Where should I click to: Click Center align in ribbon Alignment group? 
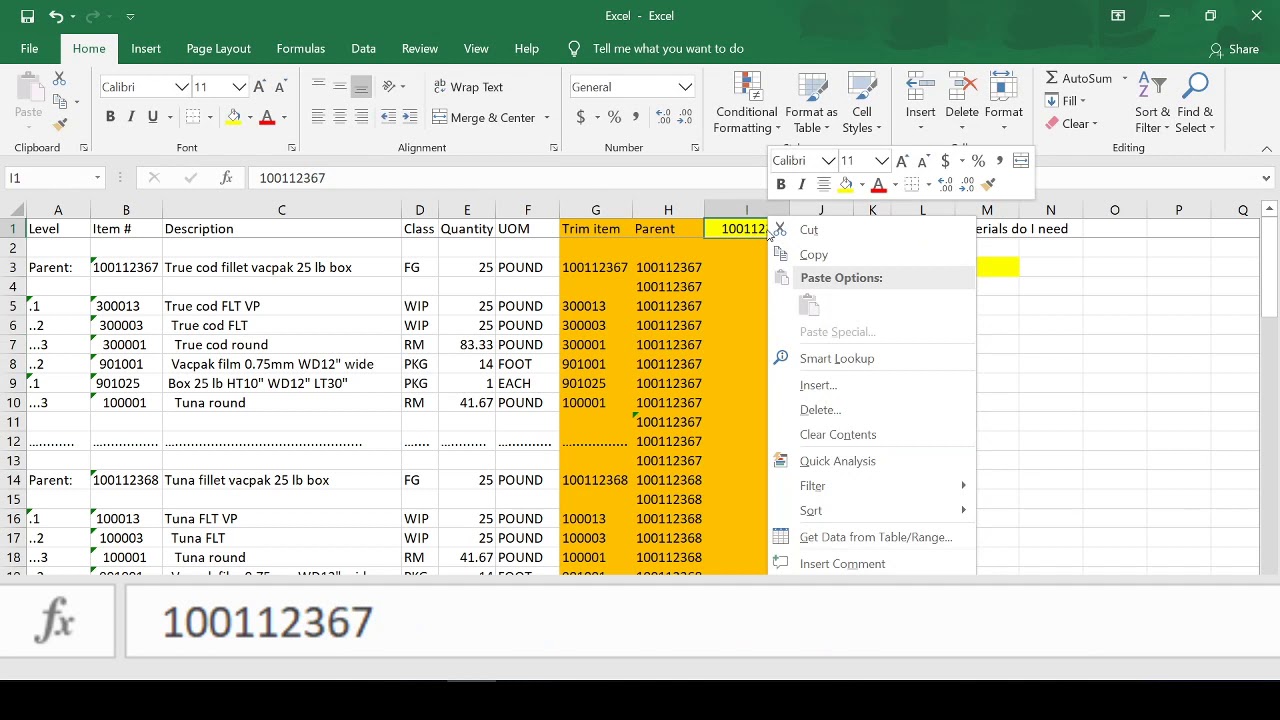click(x=340, y=117)
